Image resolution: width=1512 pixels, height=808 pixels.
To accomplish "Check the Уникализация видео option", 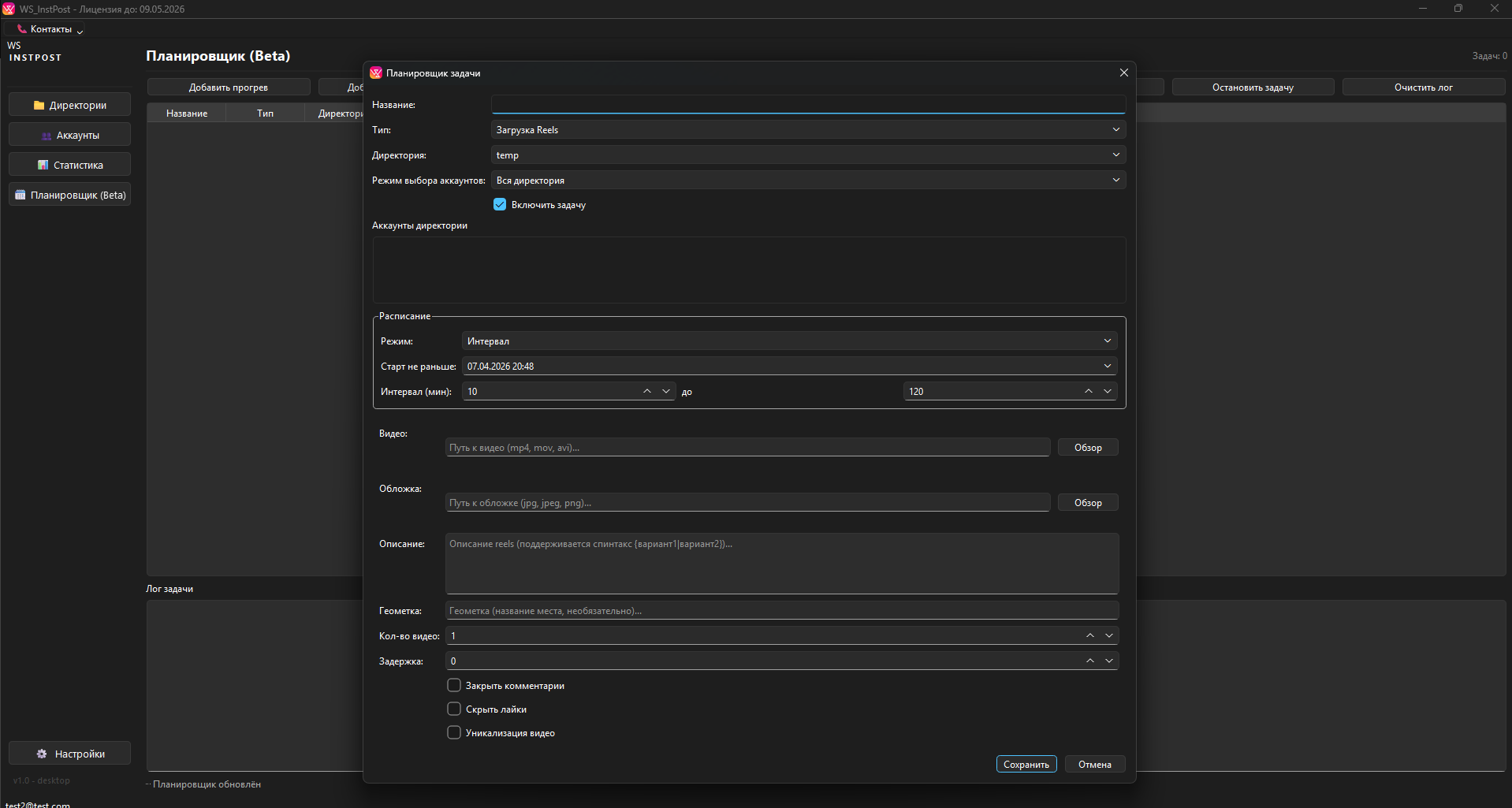I will tap(454, 733).
